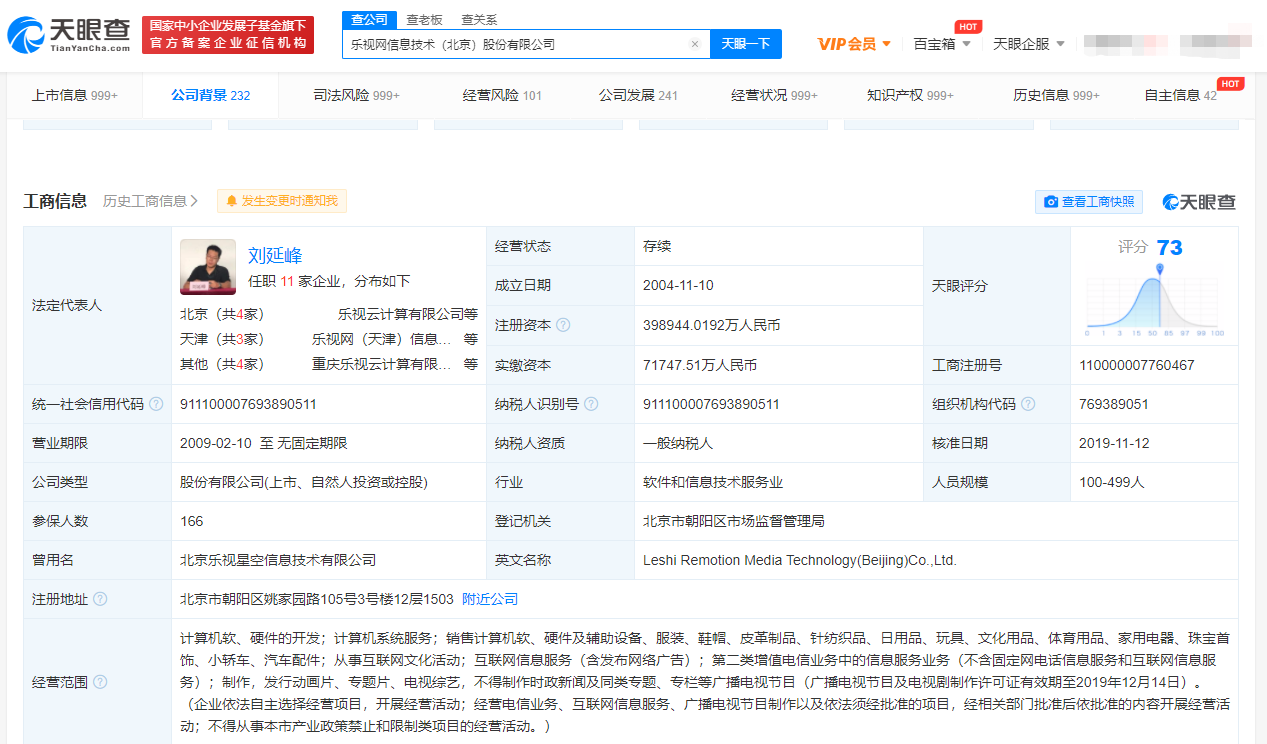Select the 组织机构代码 value 769389051
Viewport: 1267px width, 744px height.
click(1114, 404)
